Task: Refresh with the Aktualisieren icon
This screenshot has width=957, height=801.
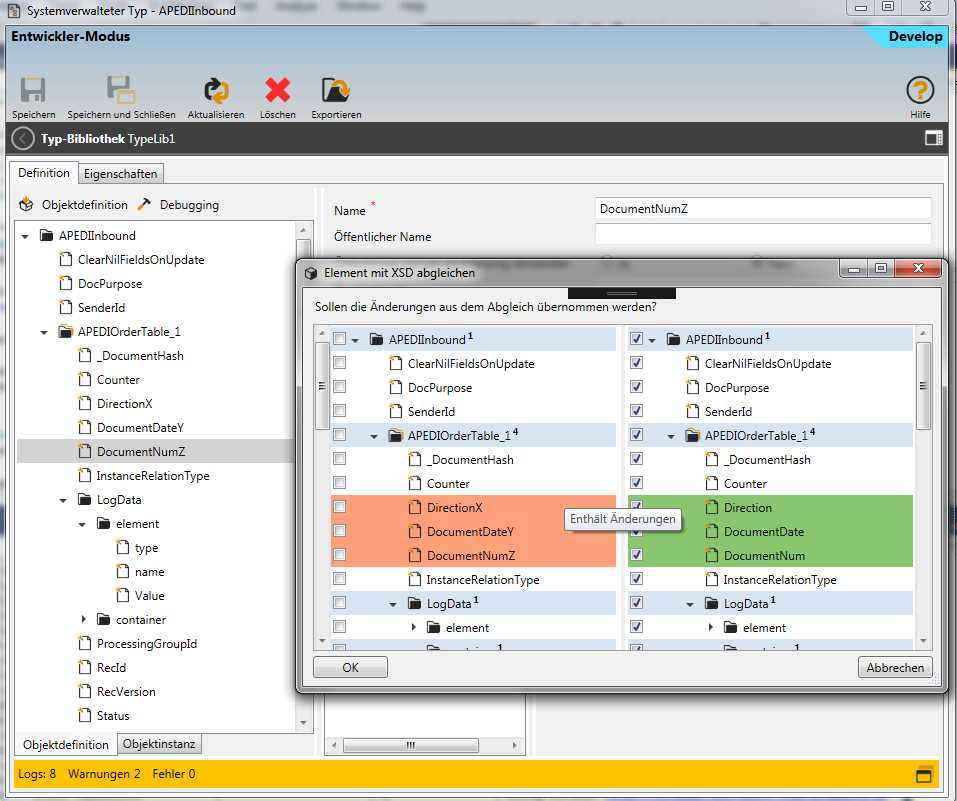Action: (216, 90)
